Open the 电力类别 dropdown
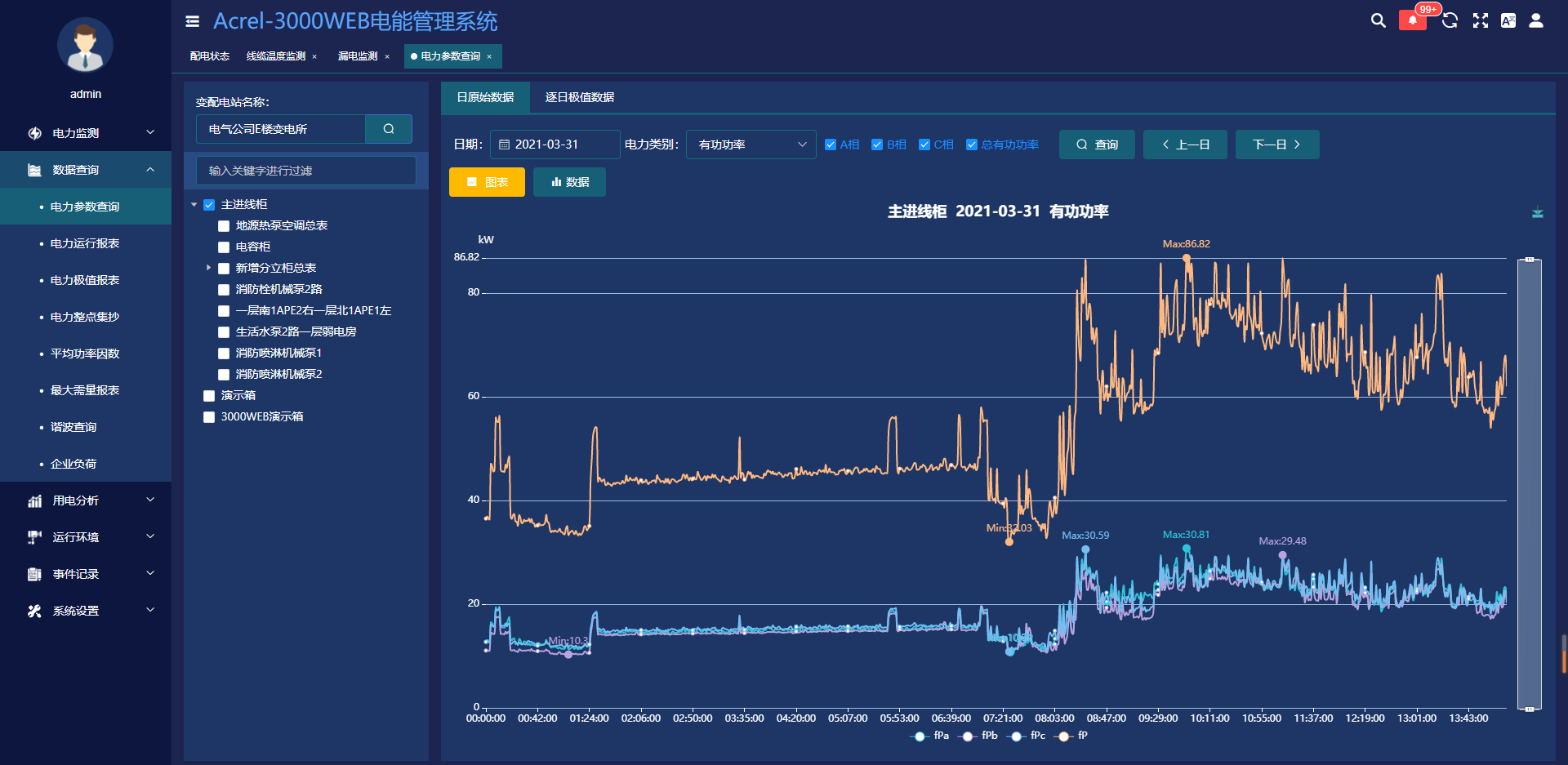This screenshot has height=765, width=1568. coord(751,145)
